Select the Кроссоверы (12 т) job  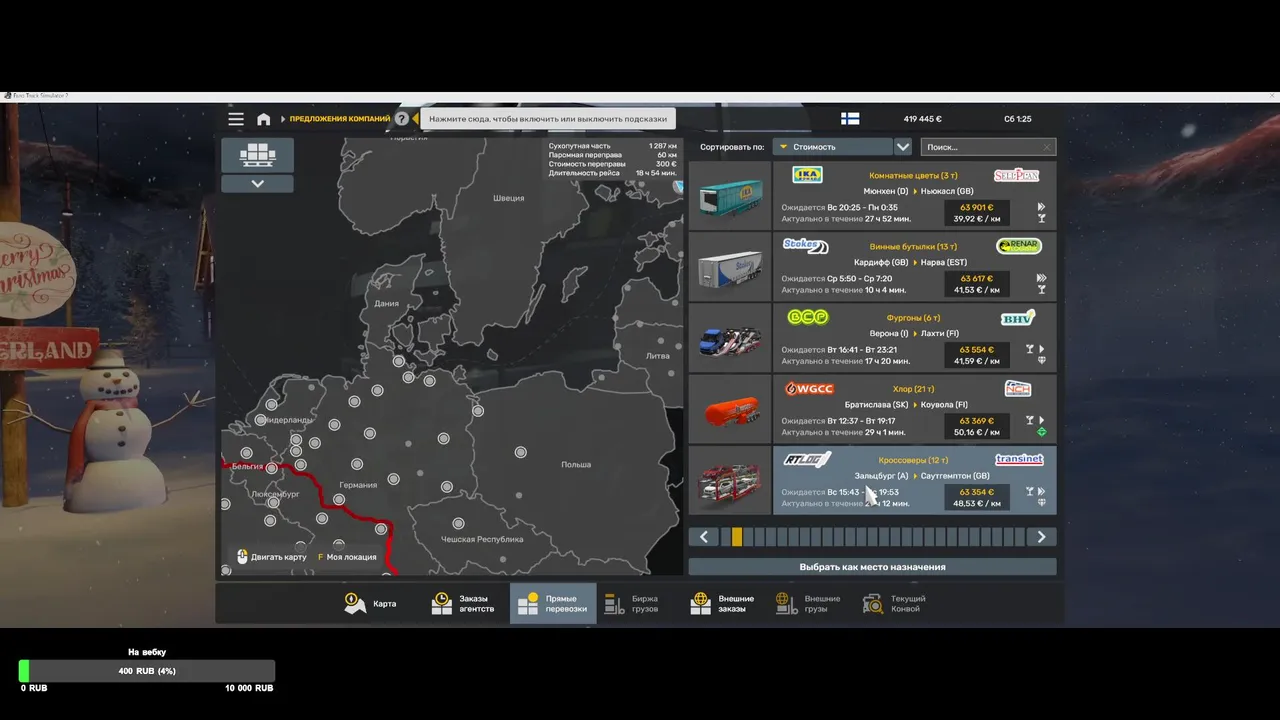click(x=914, y=480)
